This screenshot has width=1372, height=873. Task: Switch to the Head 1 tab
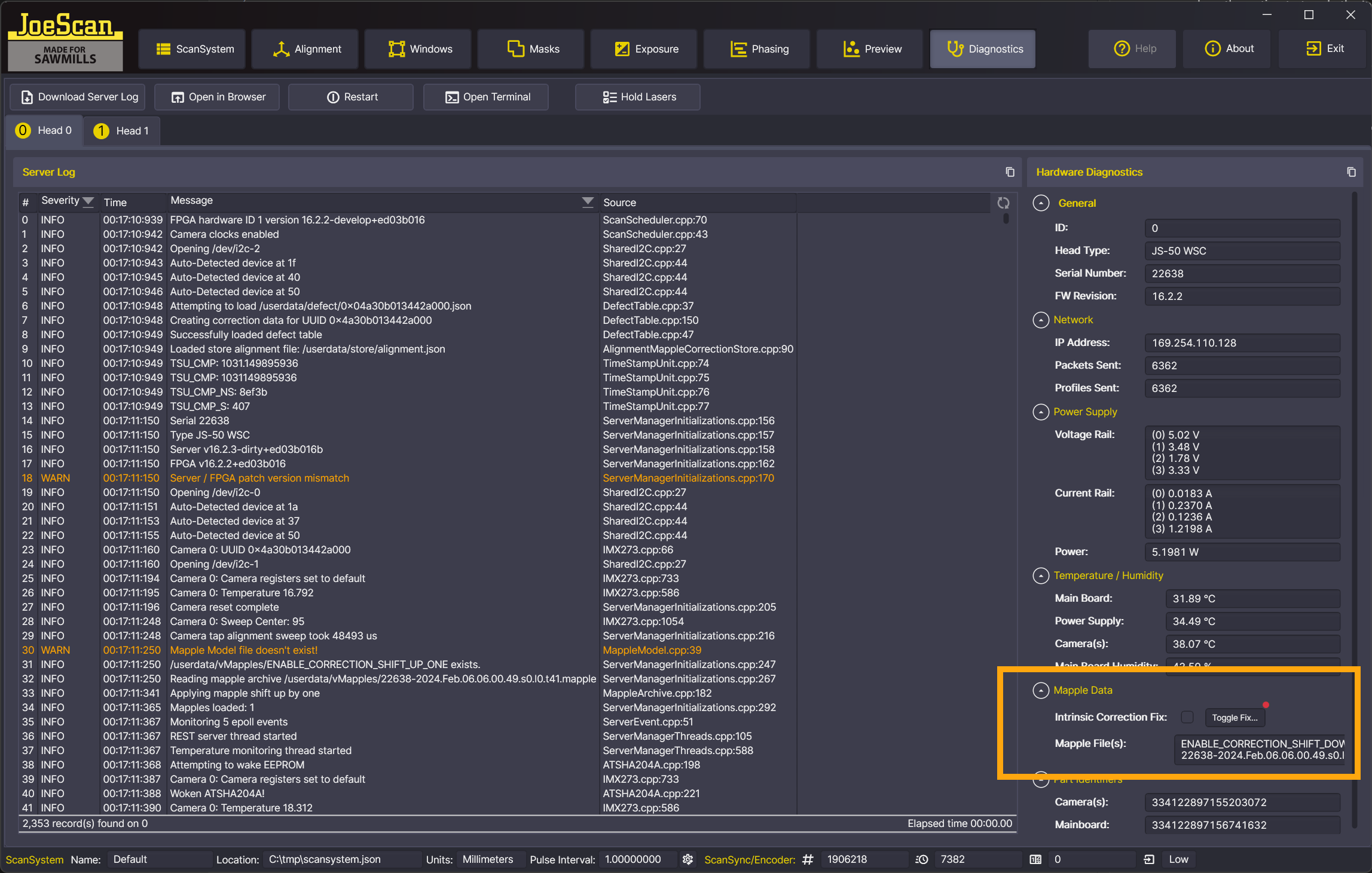pyautogui.click(x=121, y=131)
